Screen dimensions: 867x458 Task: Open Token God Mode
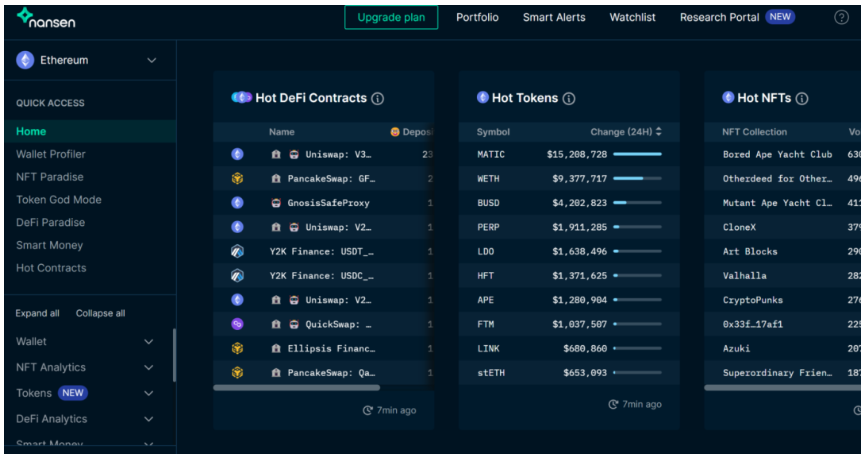[x=59, y=200]
